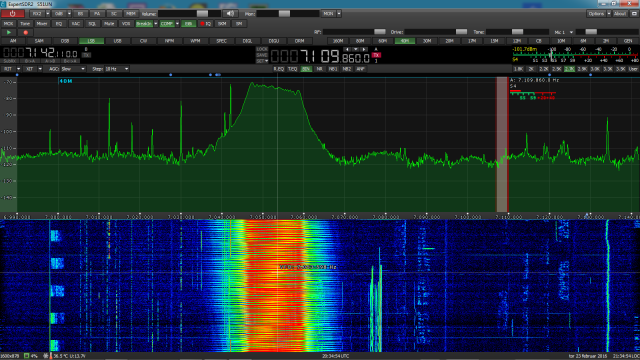640x360 pixels.
Task: Adjust the Tone slider
Action: (517, 32)
